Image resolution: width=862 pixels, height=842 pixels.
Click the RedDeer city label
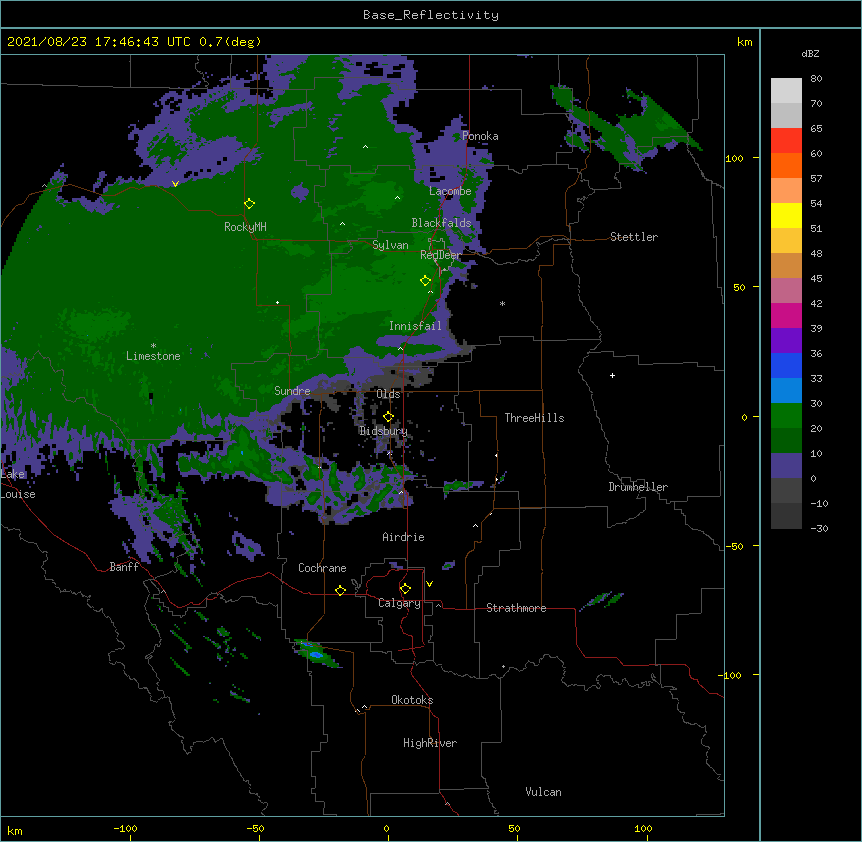click(440, 255)
